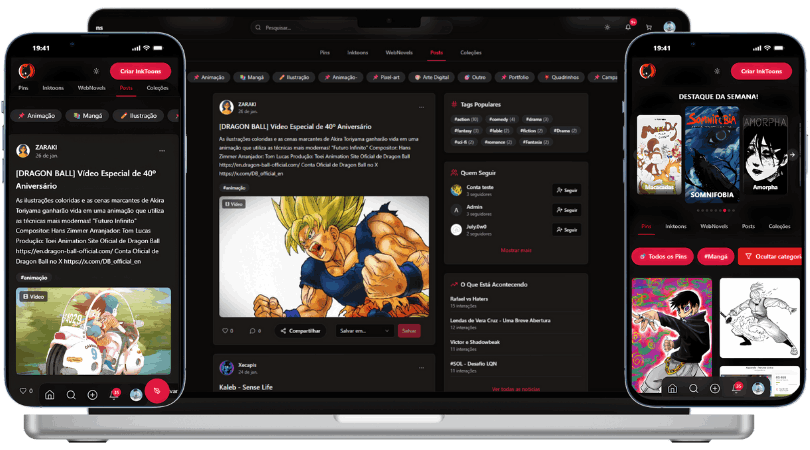Click 'Criar InkToons' on left phone
This screenshot has height=450, width=810.
[x=141, y=71]
